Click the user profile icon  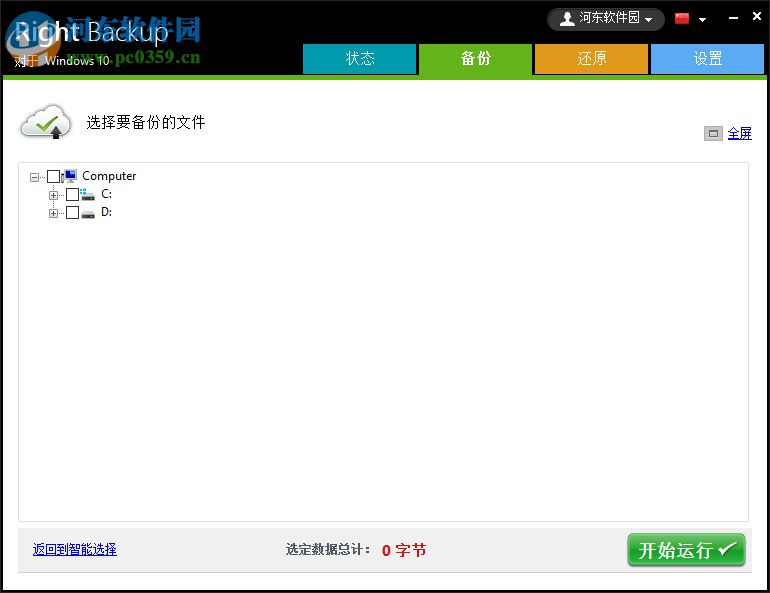point(567,19)
